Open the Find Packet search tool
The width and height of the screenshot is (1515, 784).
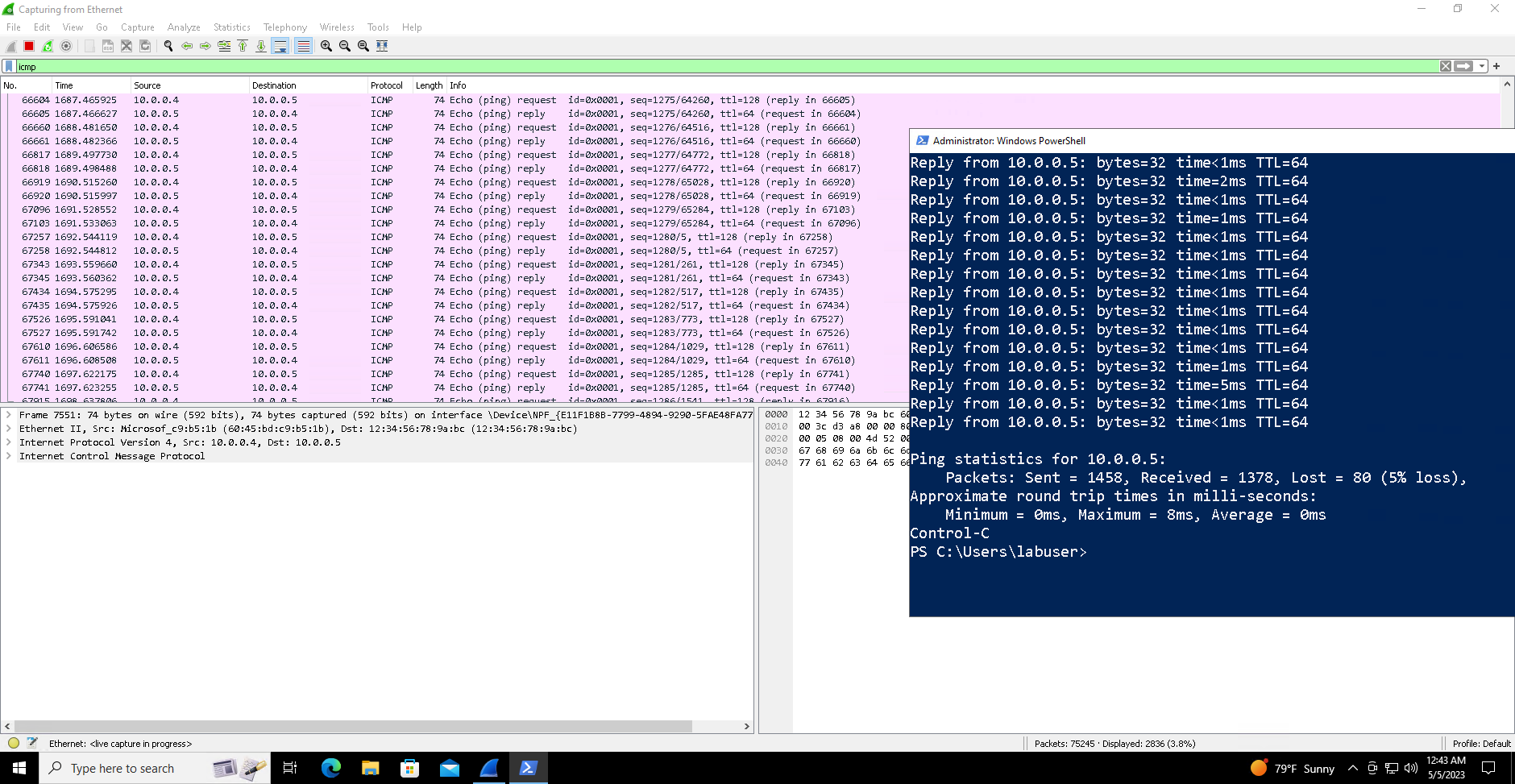(168, 46)
